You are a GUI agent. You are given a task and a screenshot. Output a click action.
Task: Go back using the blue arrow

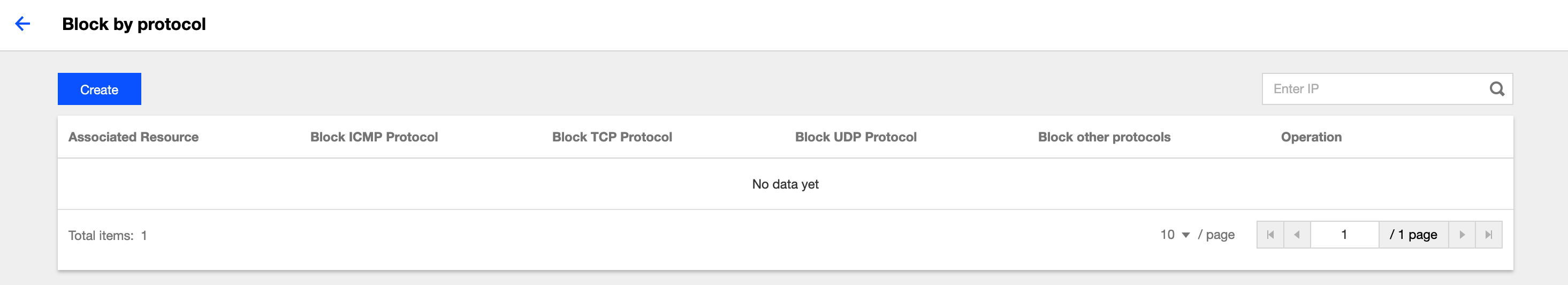point(22,24)
